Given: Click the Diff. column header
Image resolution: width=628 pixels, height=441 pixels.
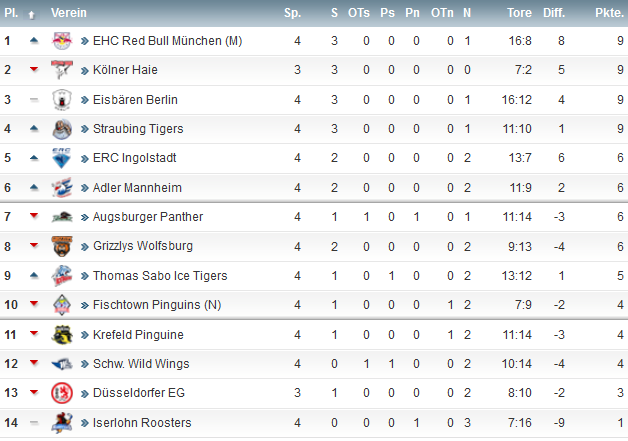Looking at the screenshot, I should pos(554,13).
